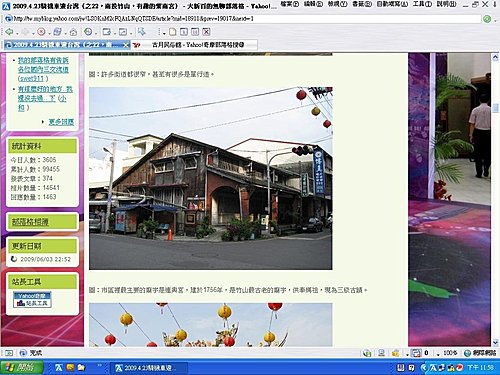Go back using the green Back arrow

coord(9,32)
